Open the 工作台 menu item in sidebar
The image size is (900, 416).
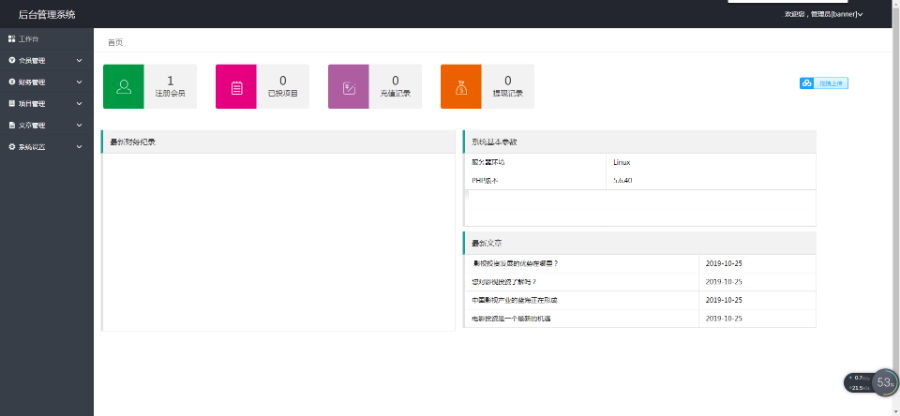29,39
